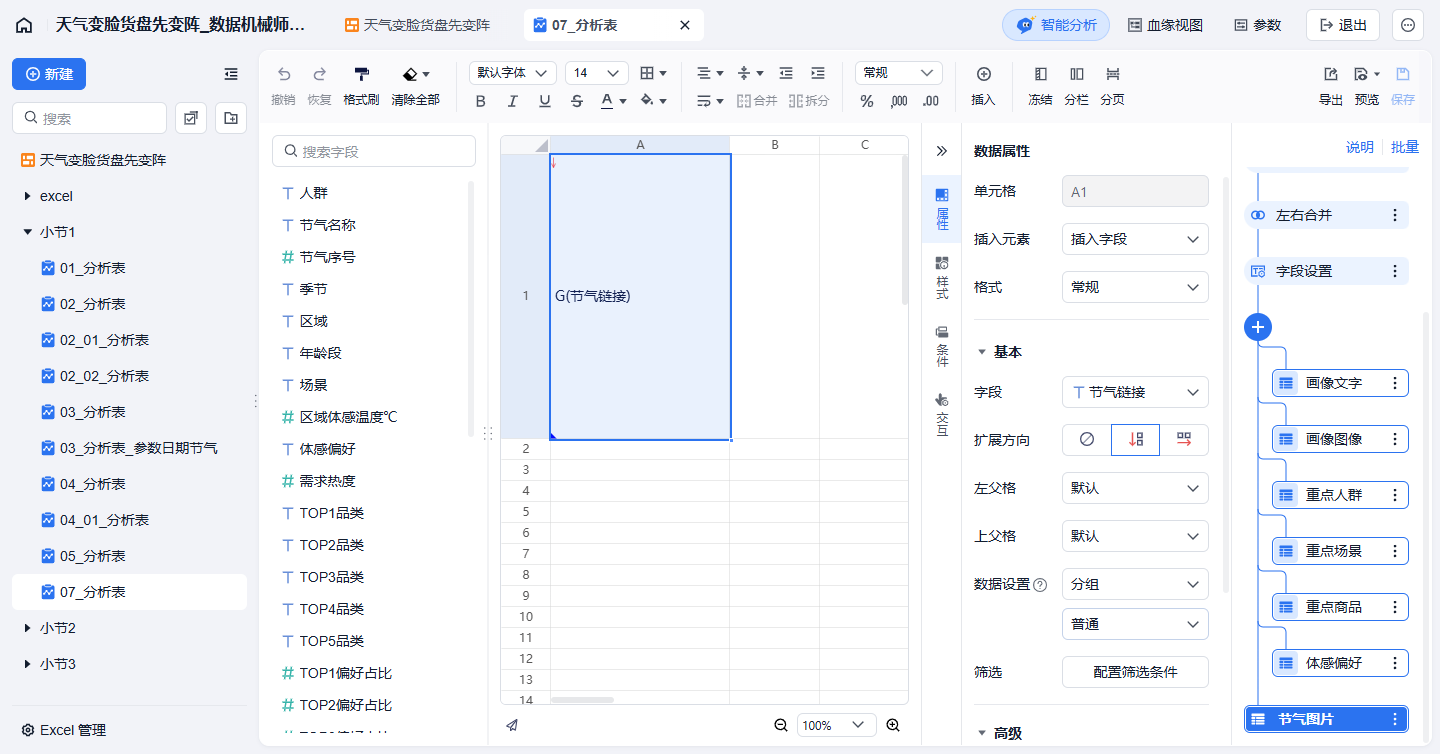Zoom in with the plus magnifier
The width and height of the screenshot is (1440, 754).
893,725
